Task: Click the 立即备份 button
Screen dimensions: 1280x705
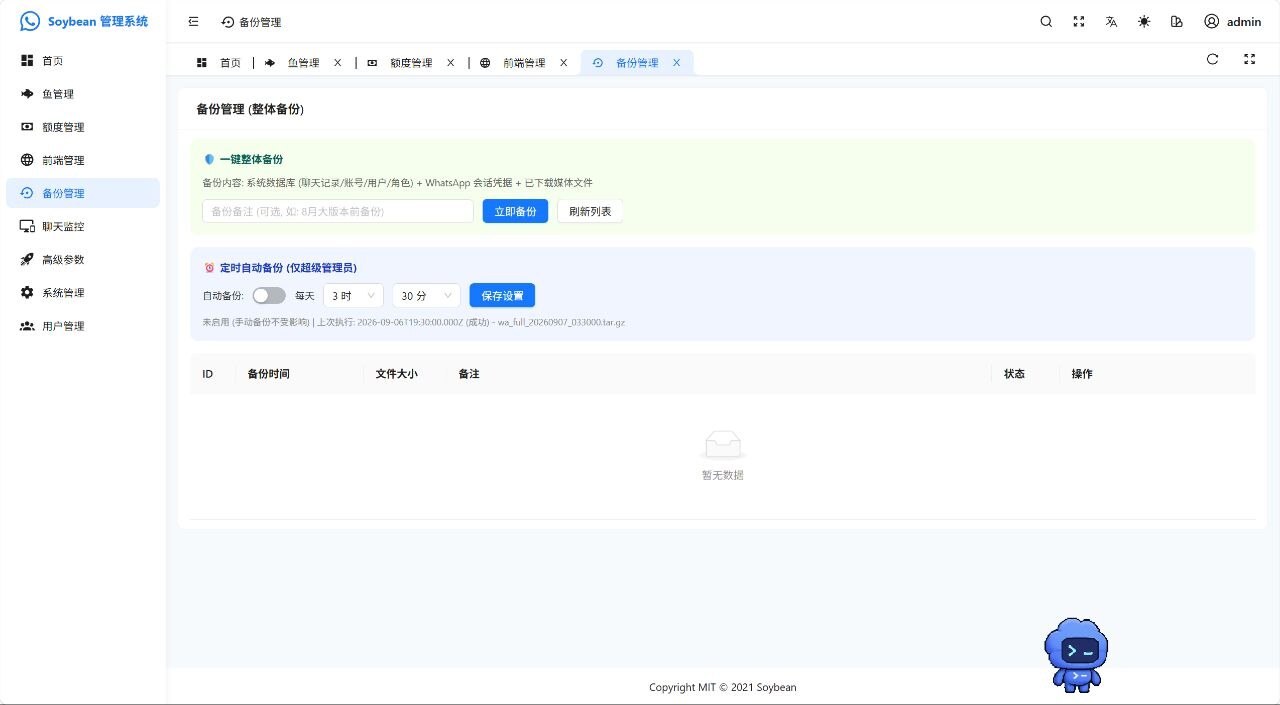Action: tap(515, 211)
